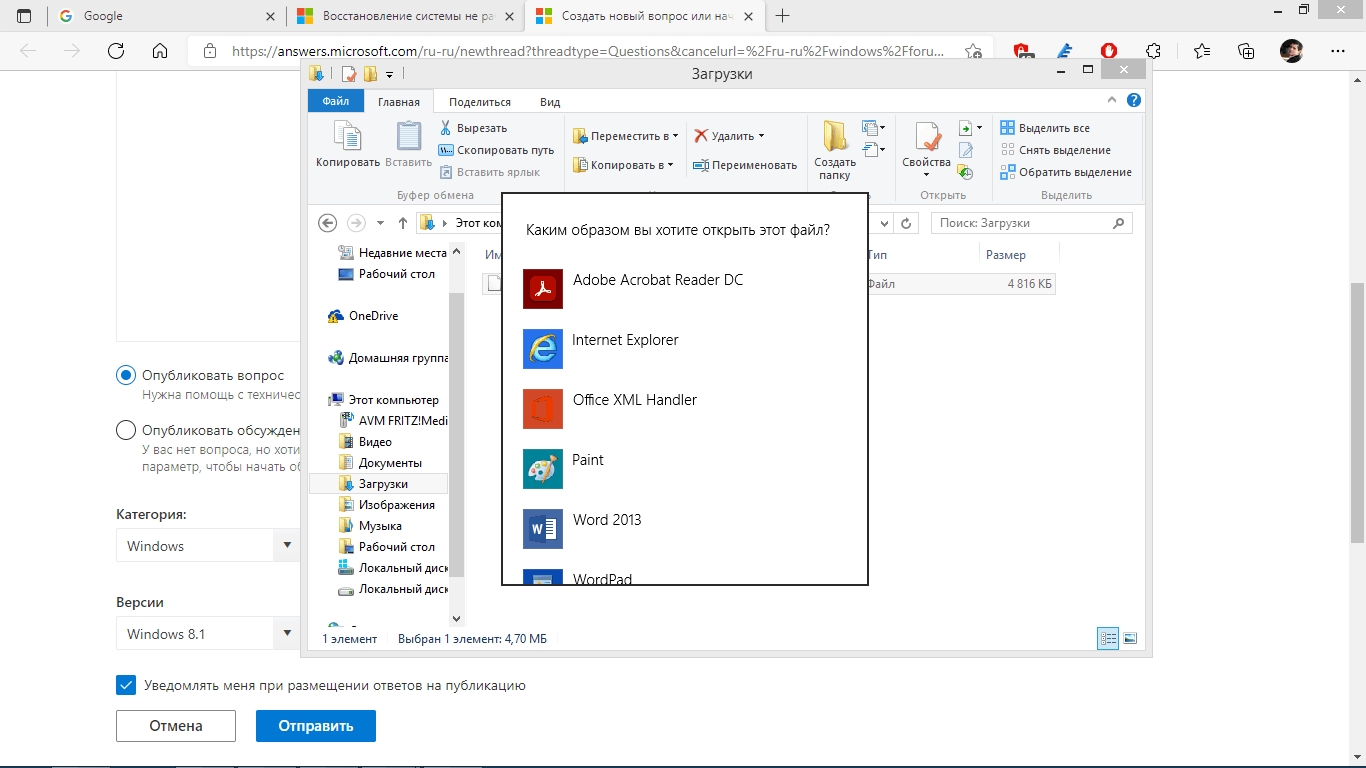
Task: Click browser home button
Action: tap(159, 51)
